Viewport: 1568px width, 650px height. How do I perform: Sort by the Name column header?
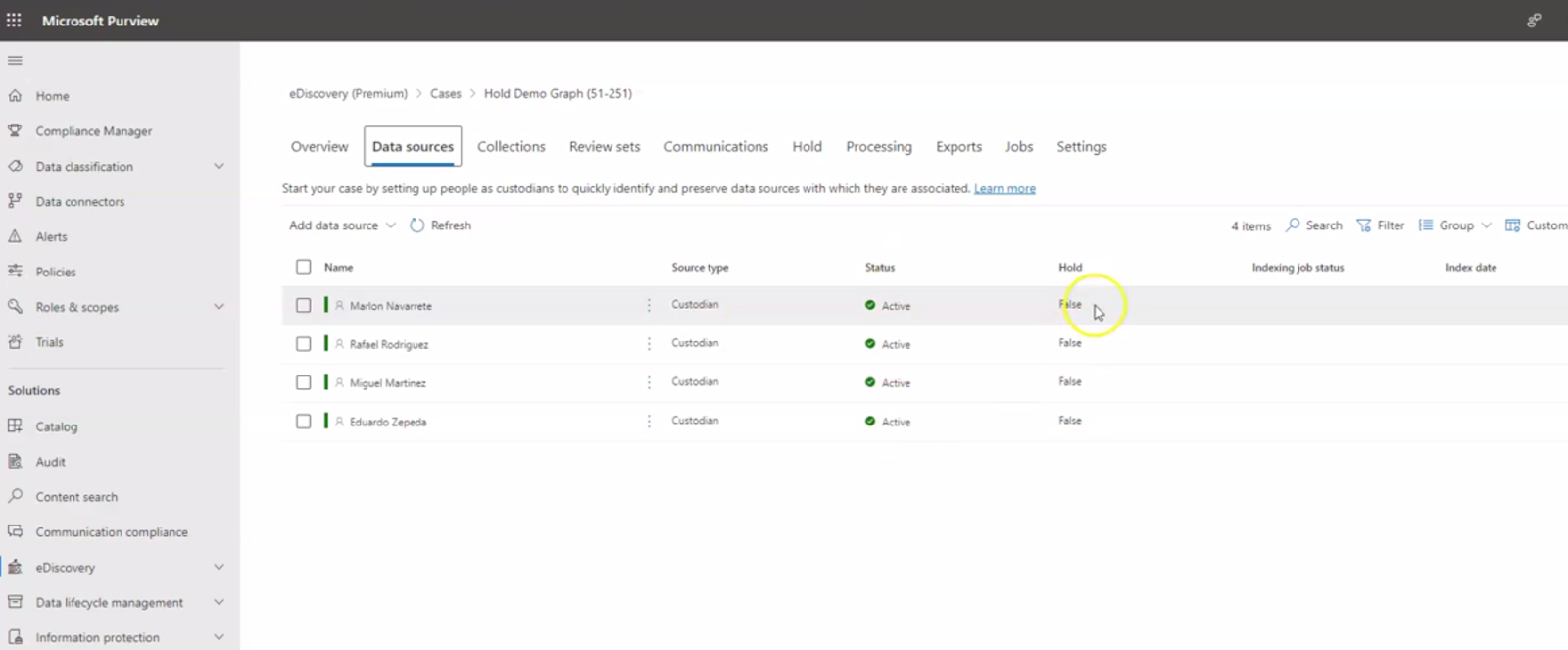pos(339,267)
